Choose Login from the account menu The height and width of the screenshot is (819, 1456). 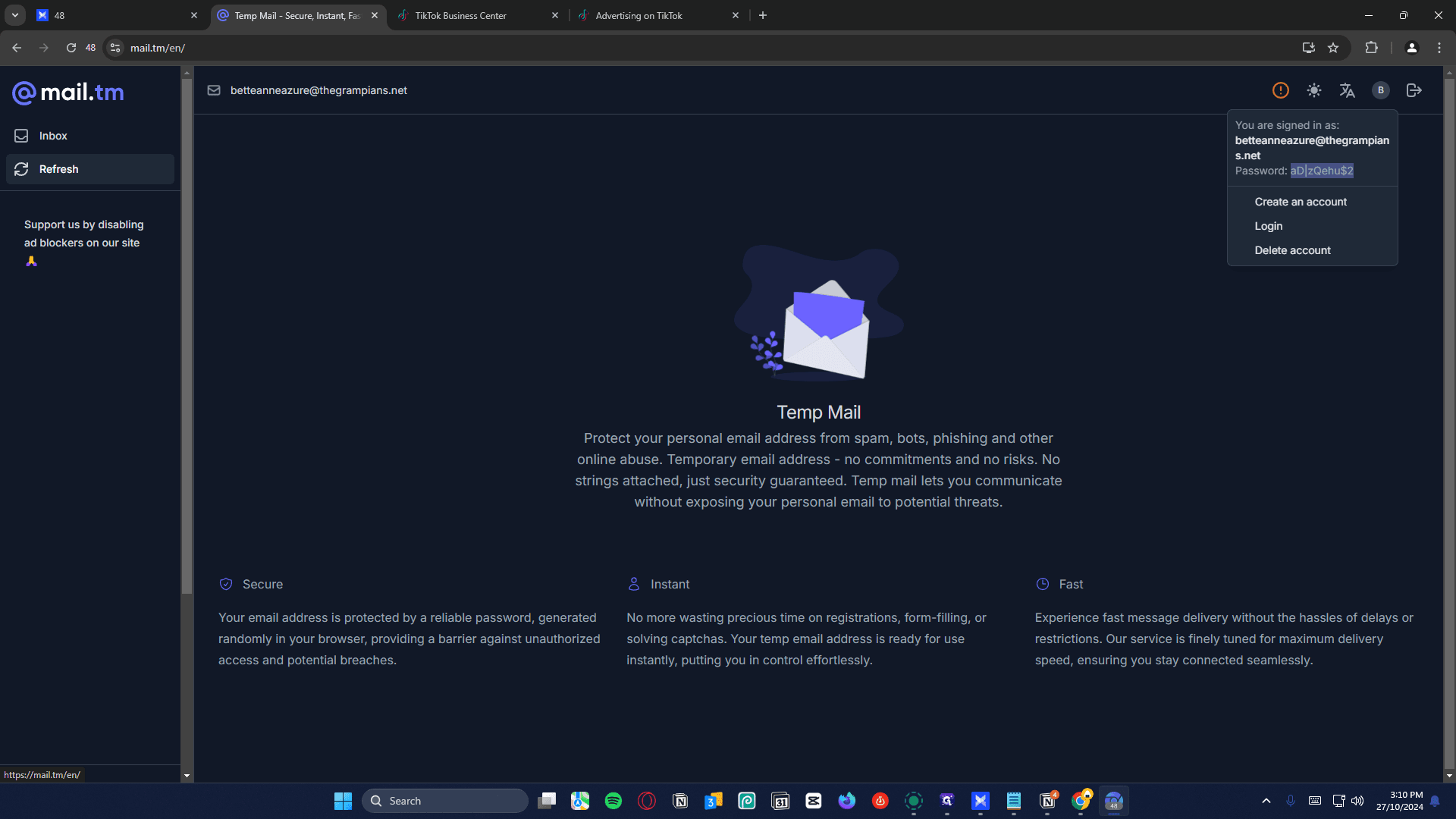tap(1269, 226)
